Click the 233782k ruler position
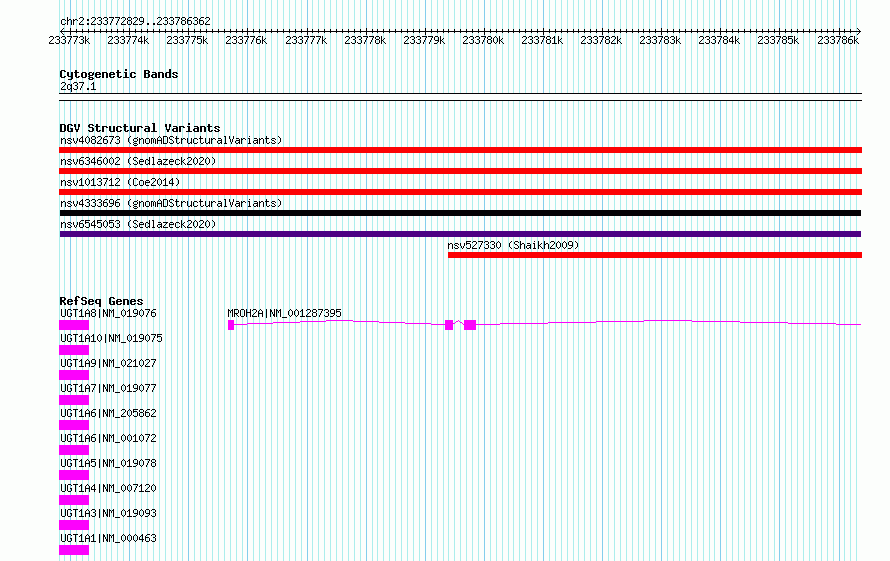Image resolution: width=890 pixels, height=561 pixels. [601, 40]
